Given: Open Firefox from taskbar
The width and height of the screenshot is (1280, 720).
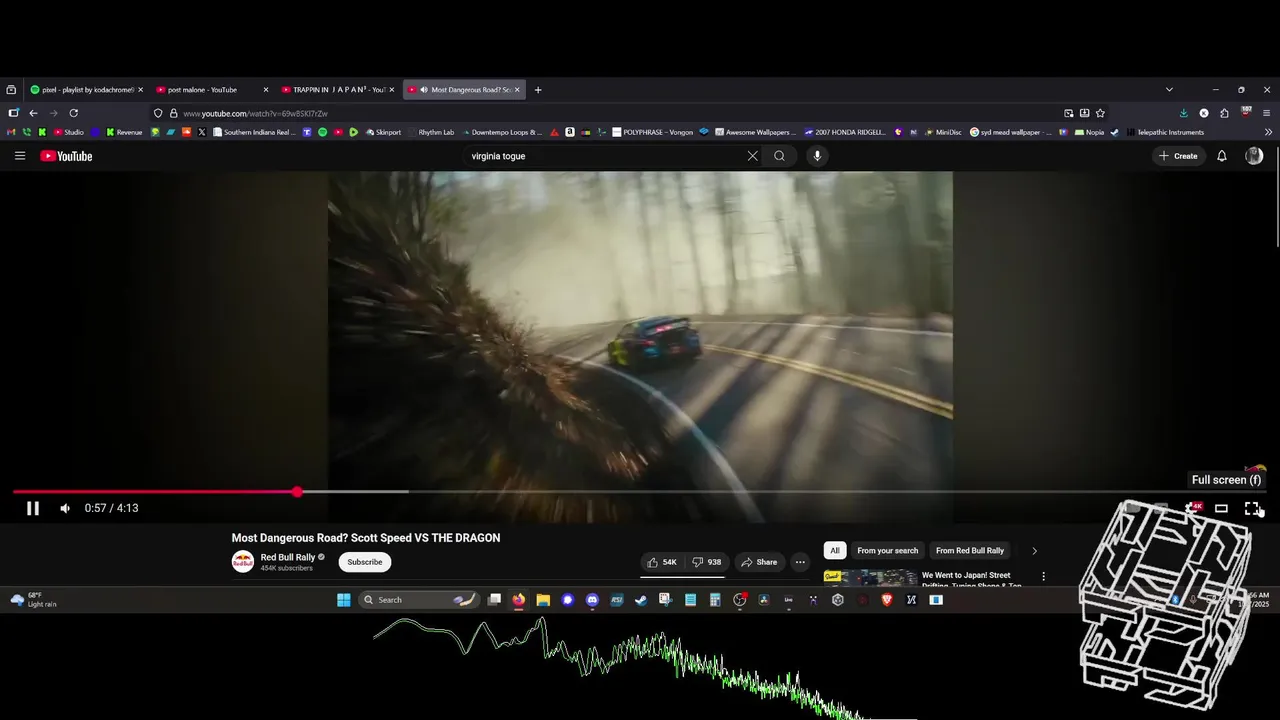Looking at the screenshot, I should pyautogui.click(x=518, y=600).
